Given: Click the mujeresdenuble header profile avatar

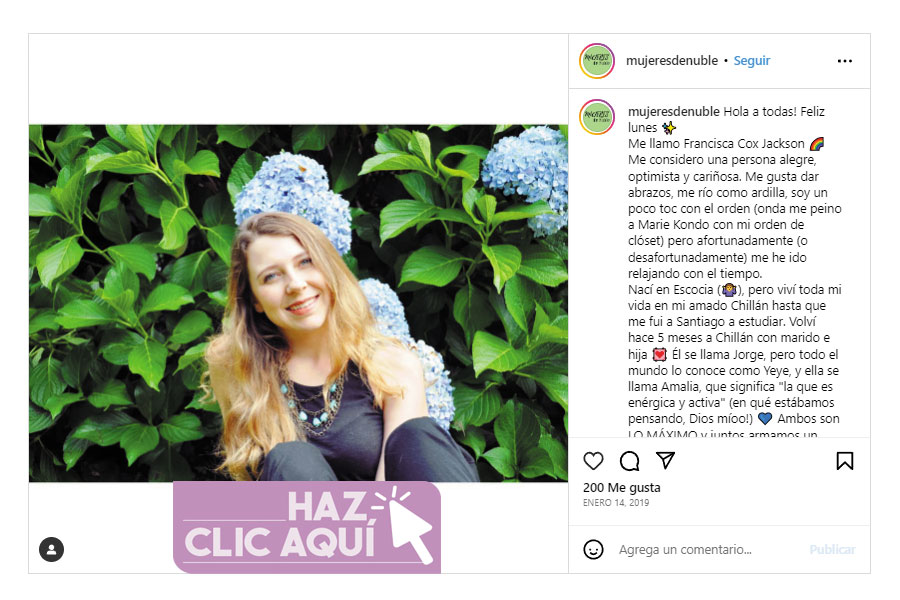Looking at the screenshot, I should point(597,60).
